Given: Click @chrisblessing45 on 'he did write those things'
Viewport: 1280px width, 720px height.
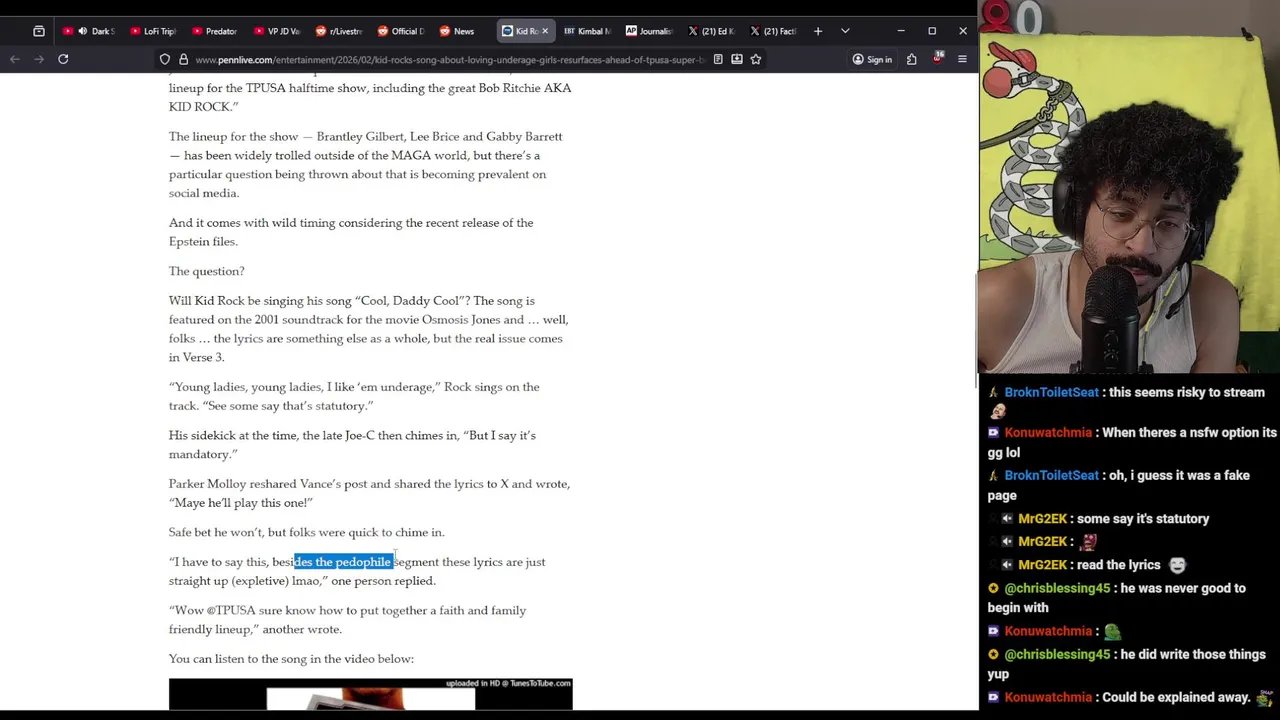Looking at the screenshot, I should click(1057, 654).
